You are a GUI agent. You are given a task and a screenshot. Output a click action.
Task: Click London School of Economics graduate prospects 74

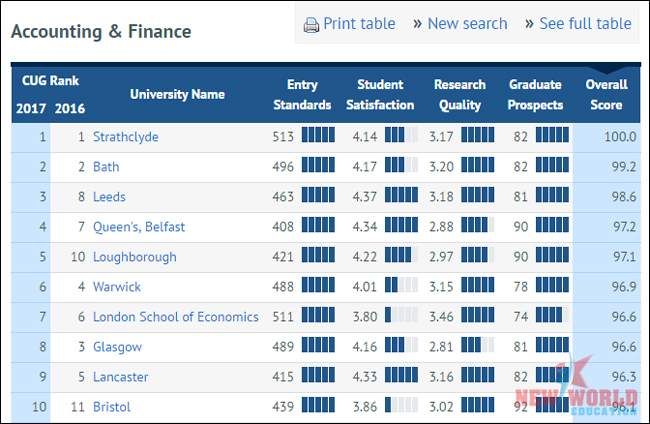521,317
